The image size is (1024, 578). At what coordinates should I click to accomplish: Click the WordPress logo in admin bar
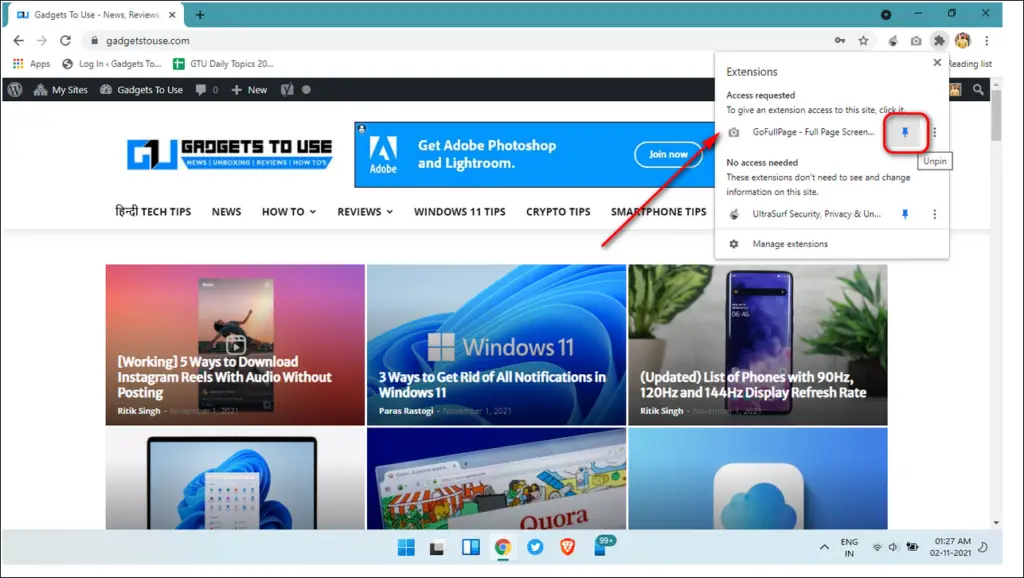[x=15, y=89]
